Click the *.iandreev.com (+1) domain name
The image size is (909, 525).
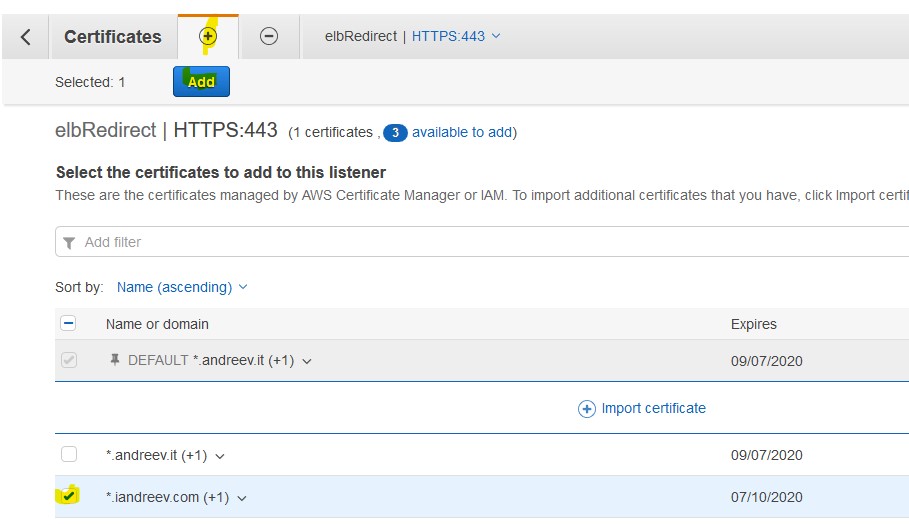point(168,497)
